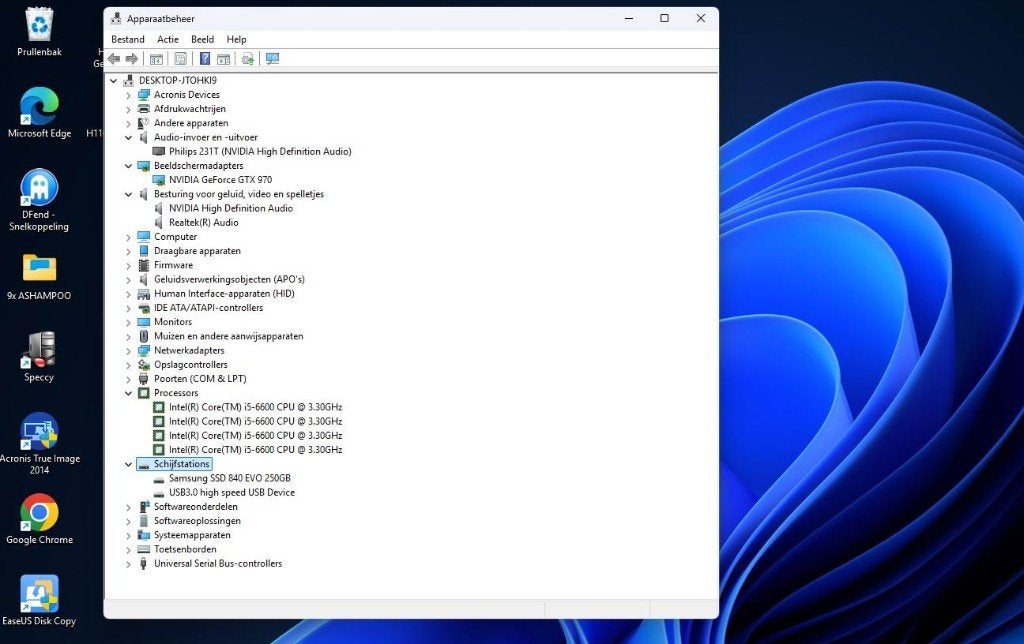Collapse the Processors node

(129, 393)
